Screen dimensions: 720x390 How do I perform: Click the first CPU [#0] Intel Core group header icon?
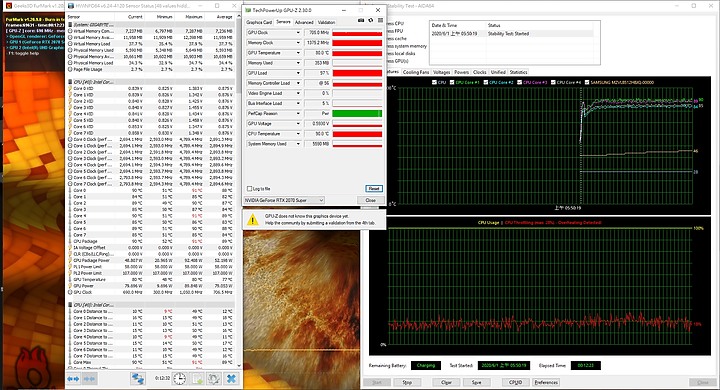pyautogui.click(x=70, y=82)
